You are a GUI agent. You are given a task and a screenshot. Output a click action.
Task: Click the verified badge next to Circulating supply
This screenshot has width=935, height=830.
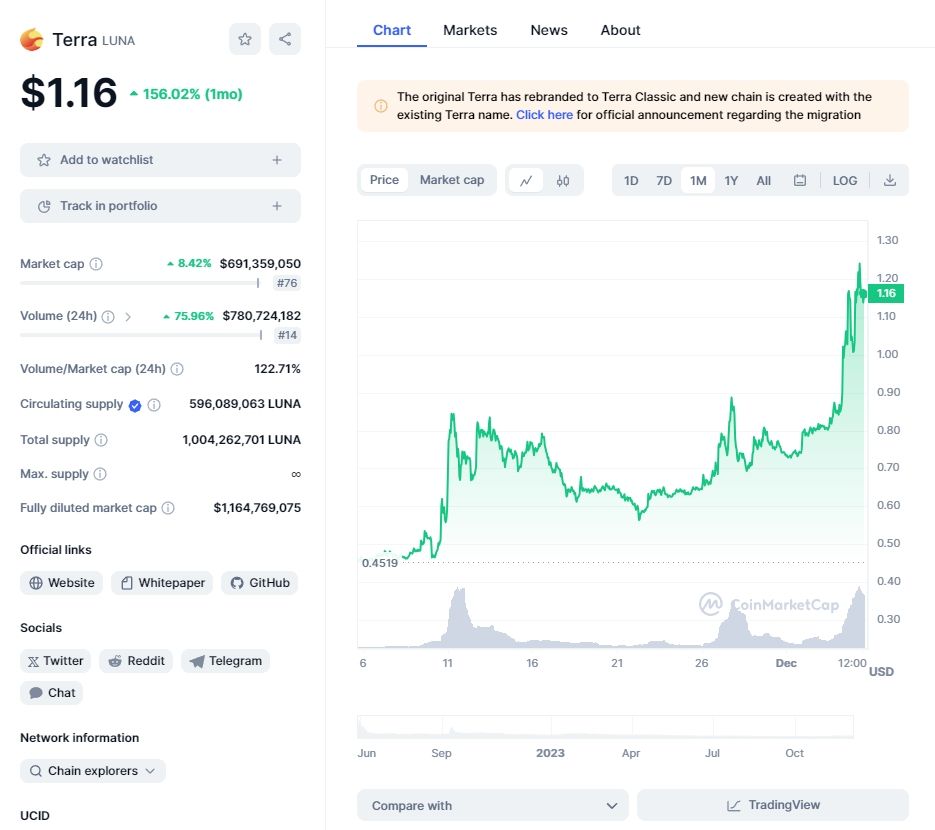pyautogui.click(x=135, y=405)
